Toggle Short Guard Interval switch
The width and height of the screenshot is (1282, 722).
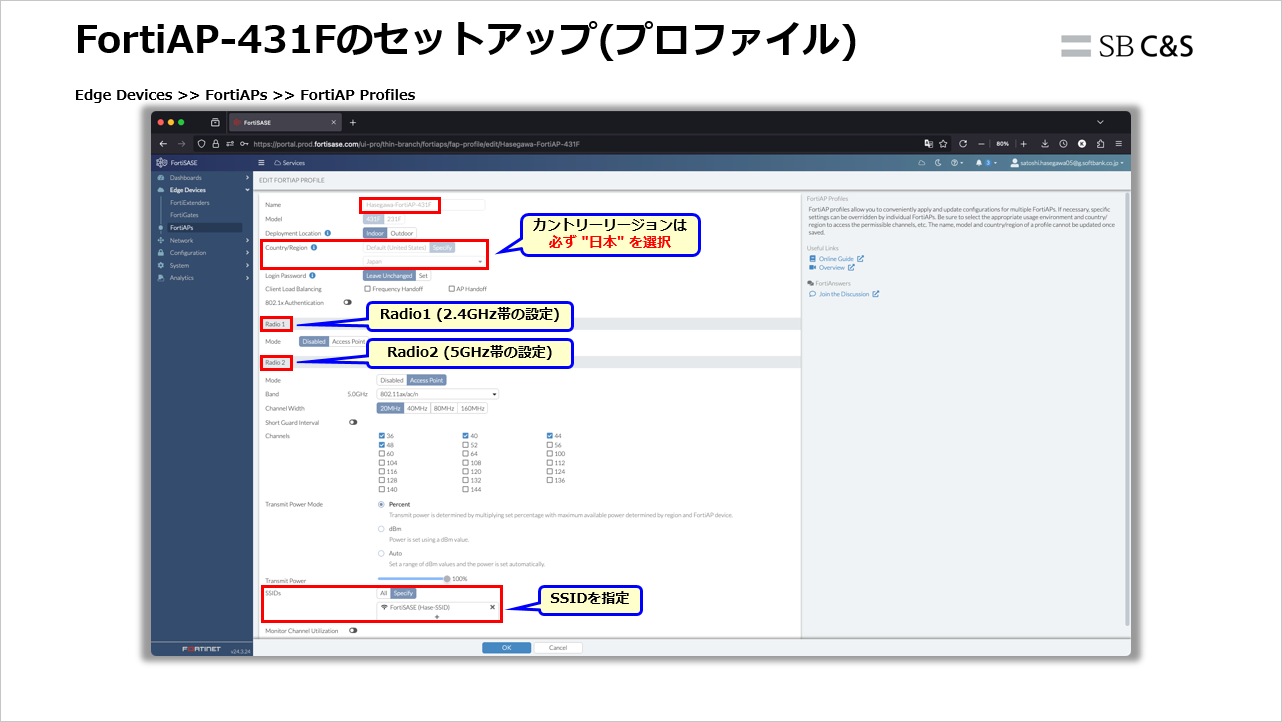pos(353,422)
